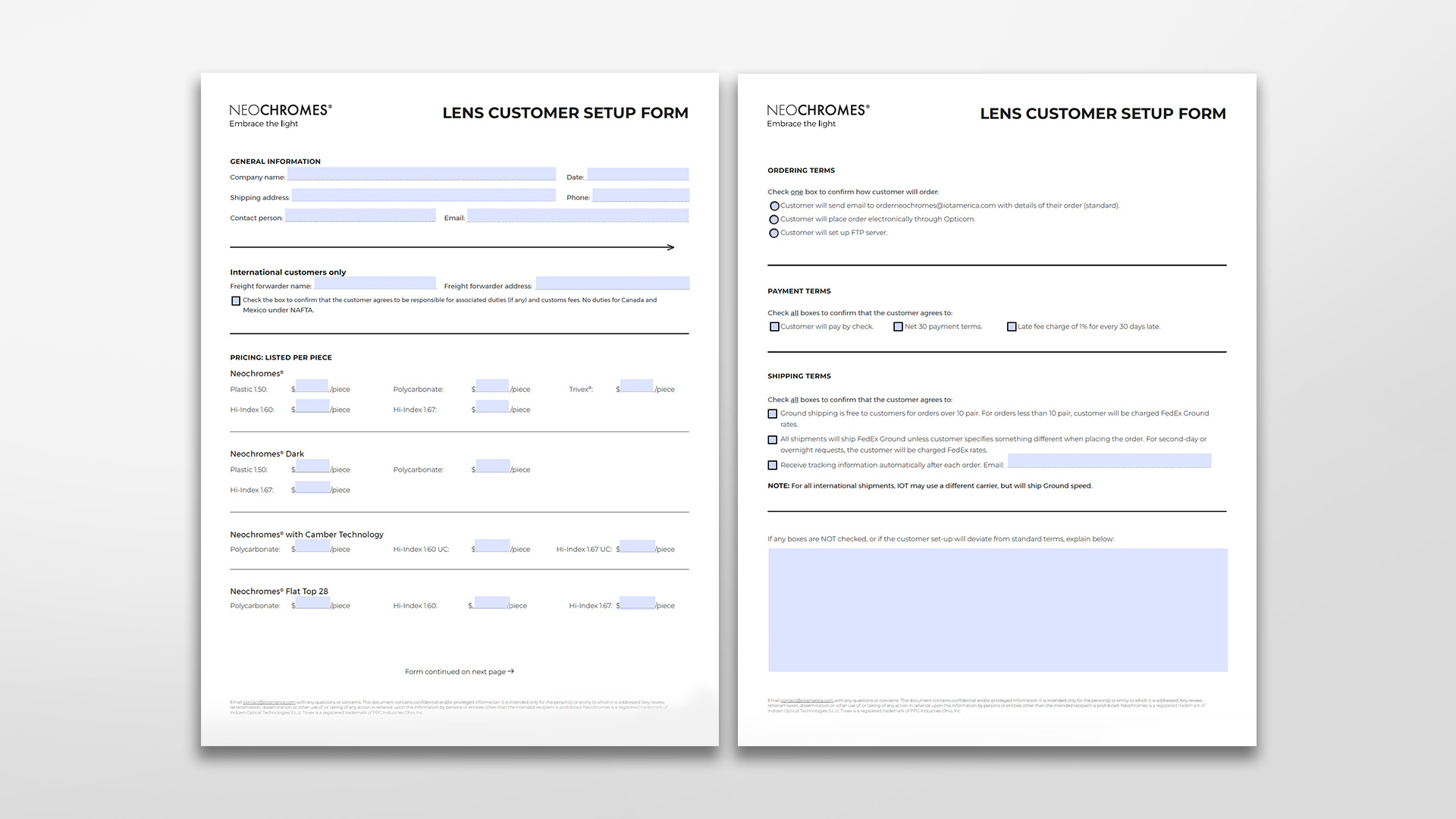Click Neochromes Hi-Index 1.60 price field
The width and height of the screenshot is (1456, 819).
coord(312,406)
